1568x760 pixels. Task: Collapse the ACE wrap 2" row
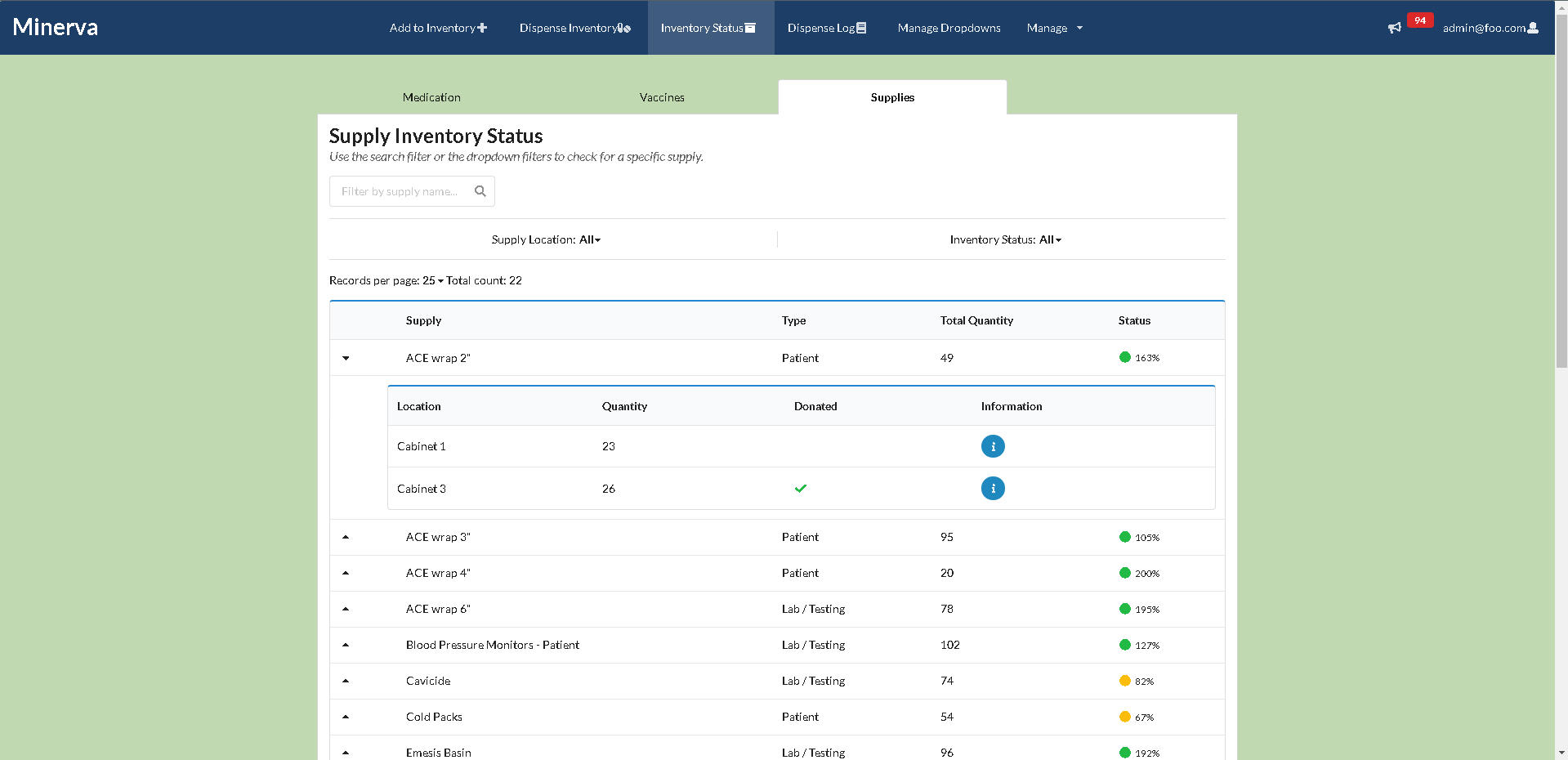[x=346, y=358]
